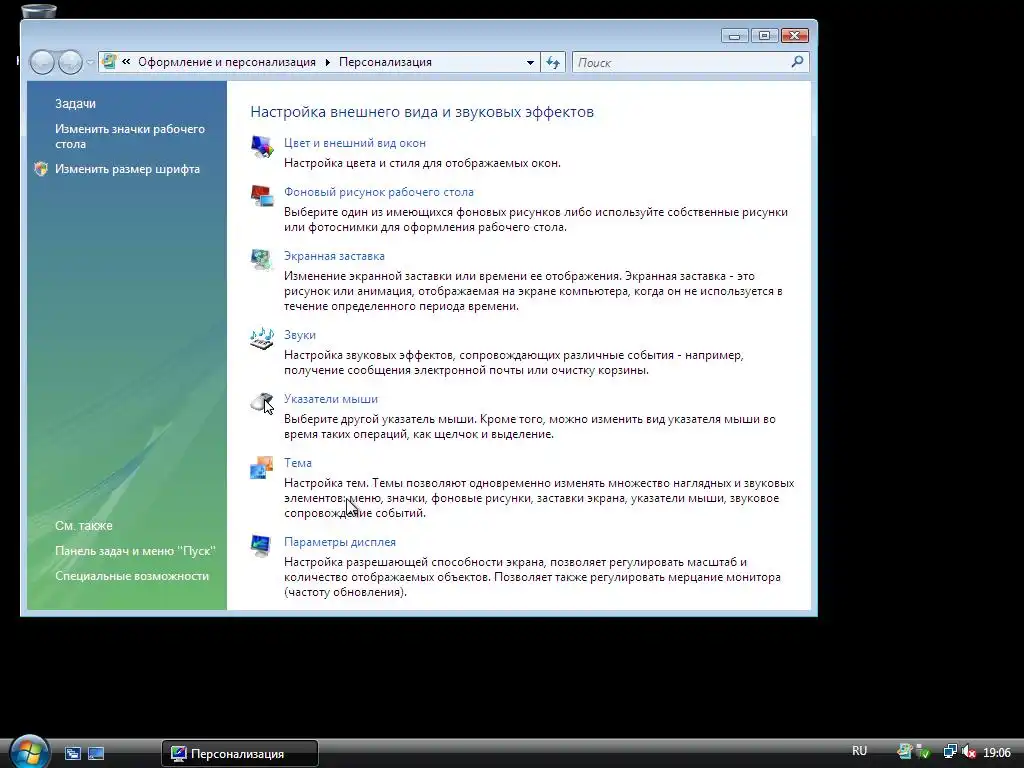Click heading Настройка внешнего вида и звуковых эффектов

(x=422, y=112)
